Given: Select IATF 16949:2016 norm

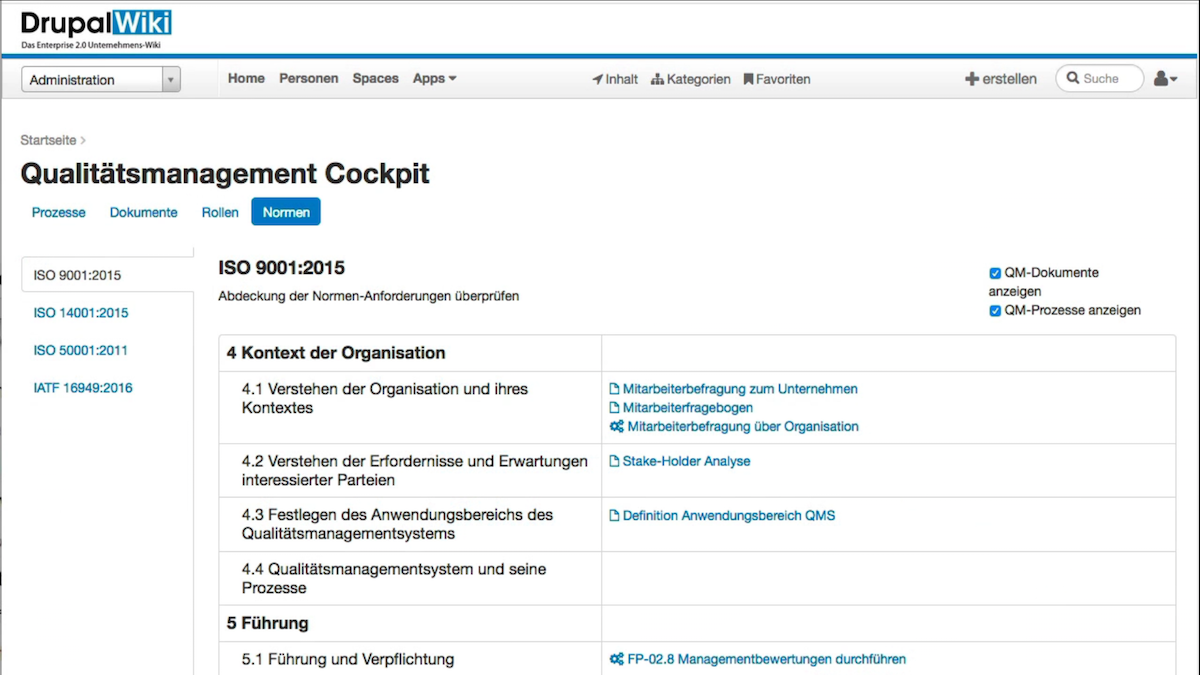Looking at the screenshot, I should 83,388.
